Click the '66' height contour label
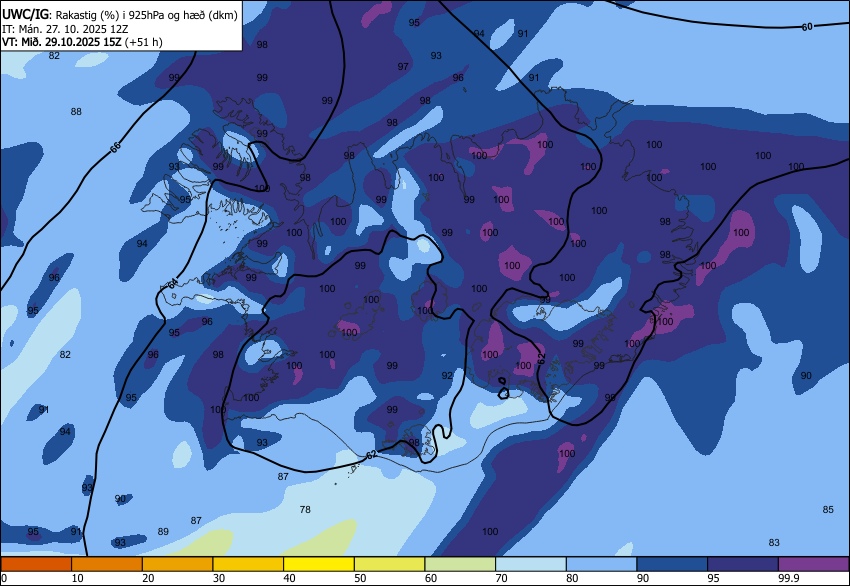 pos(115,147)
